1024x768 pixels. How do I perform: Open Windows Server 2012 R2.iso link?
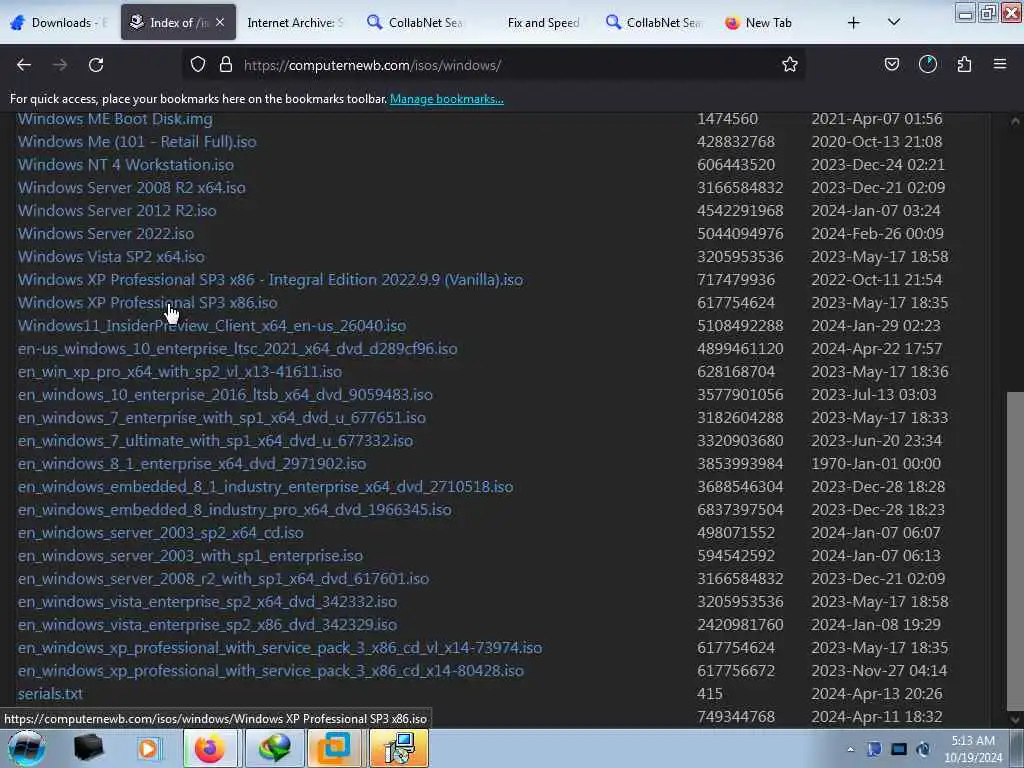[117, 210]
